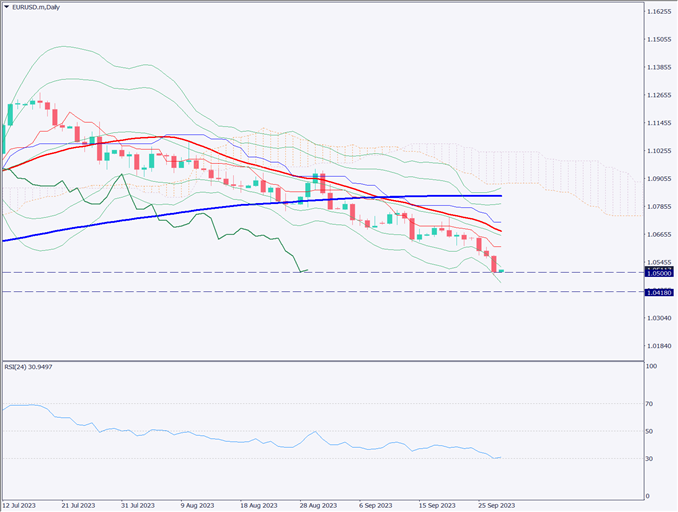Click the separator between chart and RSI panel

320,360
